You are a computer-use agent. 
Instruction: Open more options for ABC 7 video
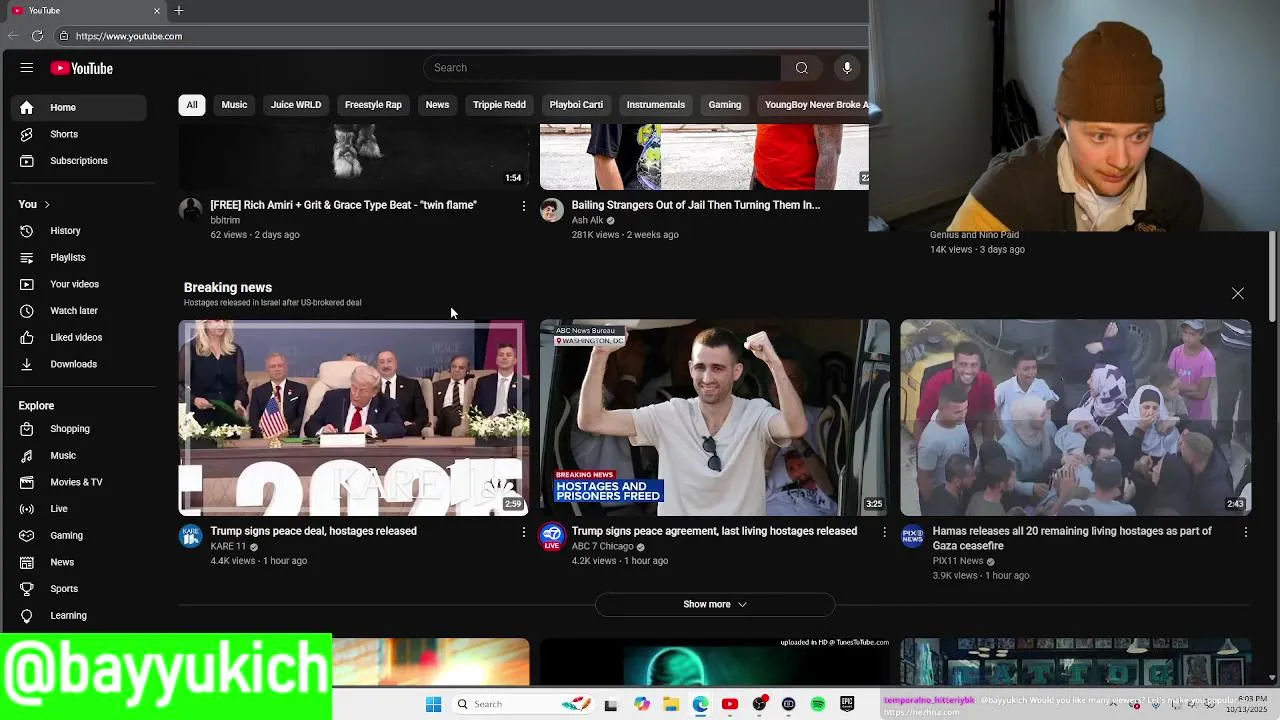[x=884, y=533]
